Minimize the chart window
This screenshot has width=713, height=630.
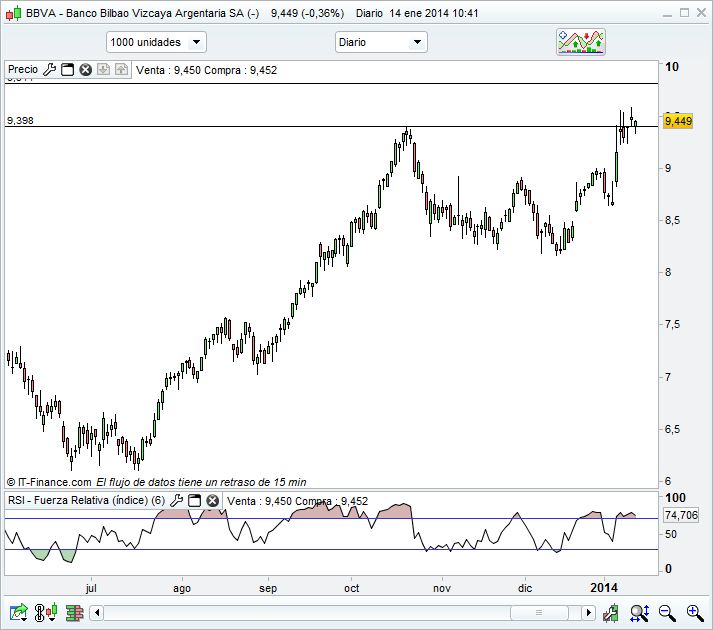tap(667, 14)
